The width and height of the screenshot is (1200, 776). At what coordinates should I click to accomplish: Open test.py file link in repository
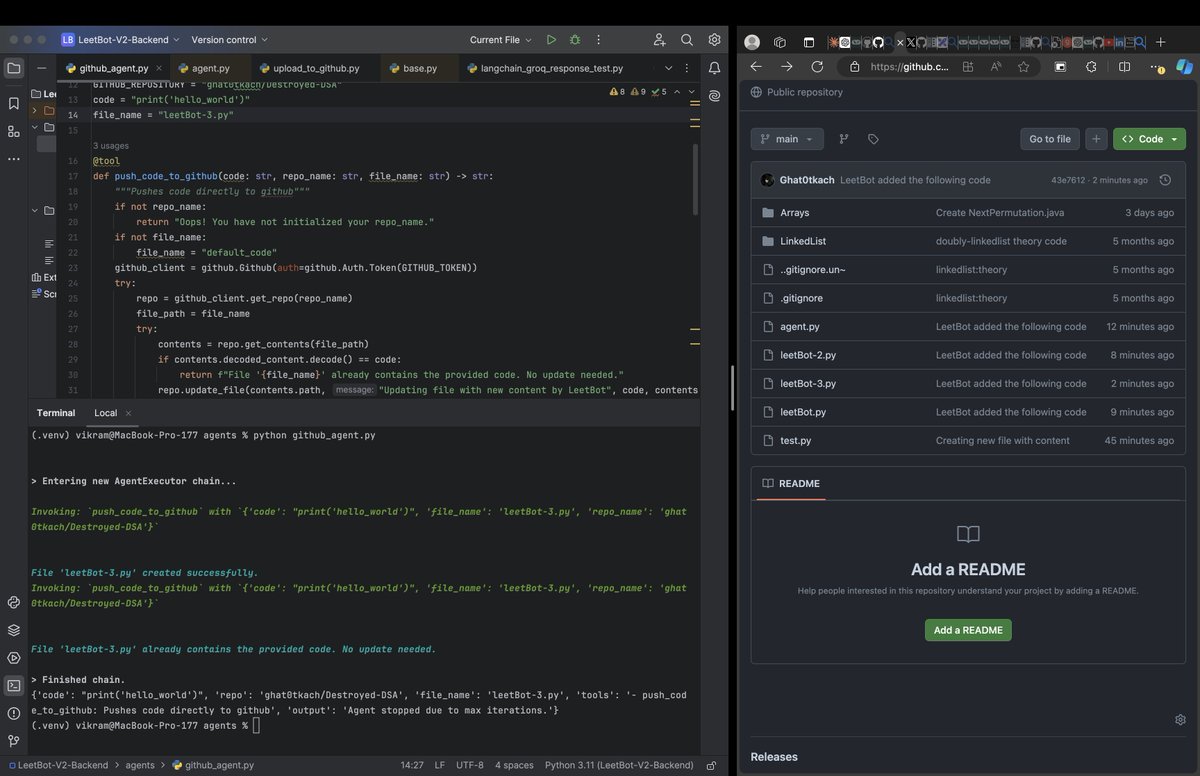point(795,440)
